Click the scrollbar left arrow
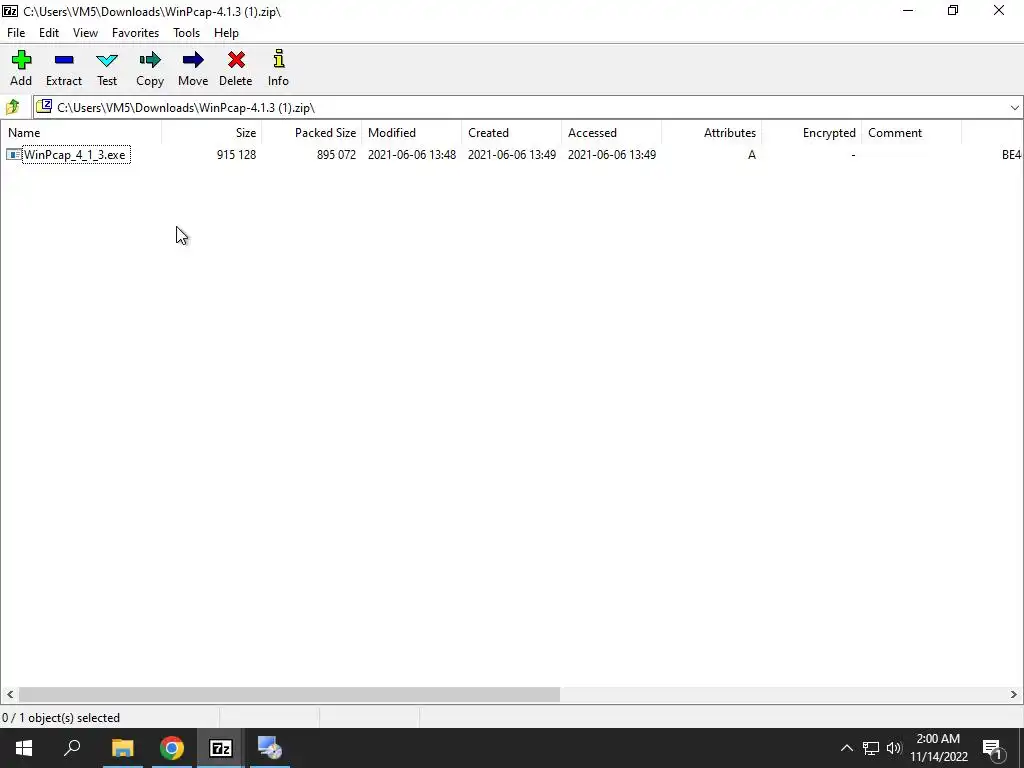1024x768 pixels. click(10, 694)
